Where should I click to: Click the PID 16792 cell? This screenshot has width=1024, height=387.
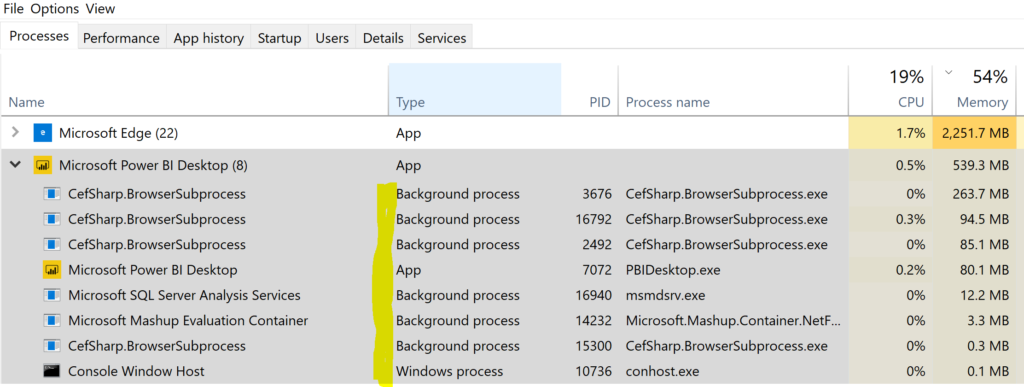click(x=593, y=219)
